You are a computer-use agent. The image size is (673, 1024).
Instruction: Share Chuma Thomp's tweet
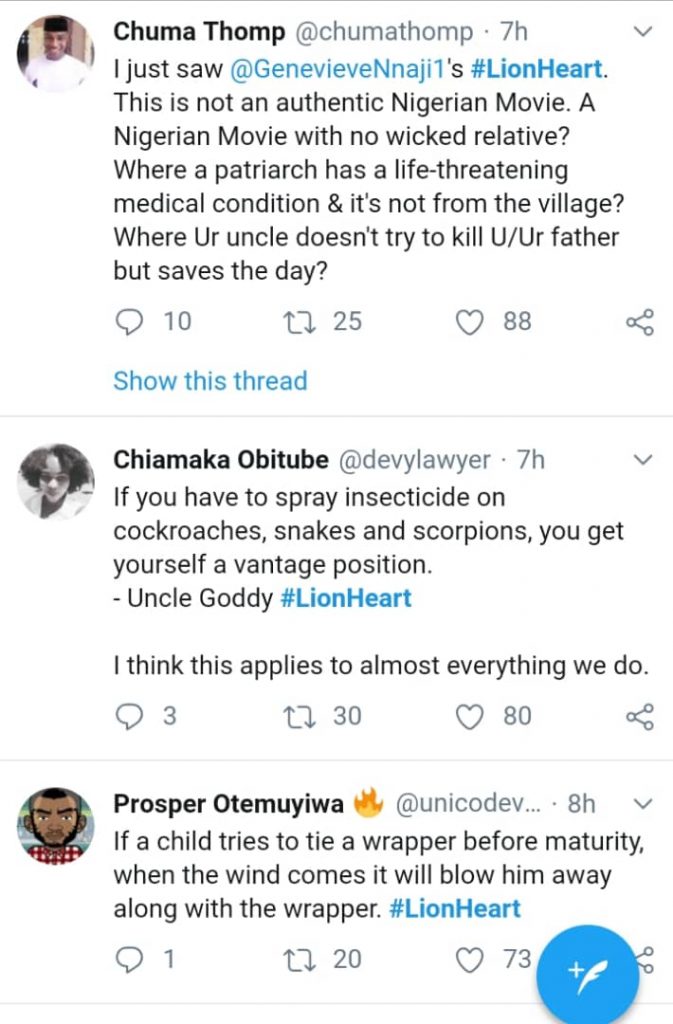(x=639, y=322)
